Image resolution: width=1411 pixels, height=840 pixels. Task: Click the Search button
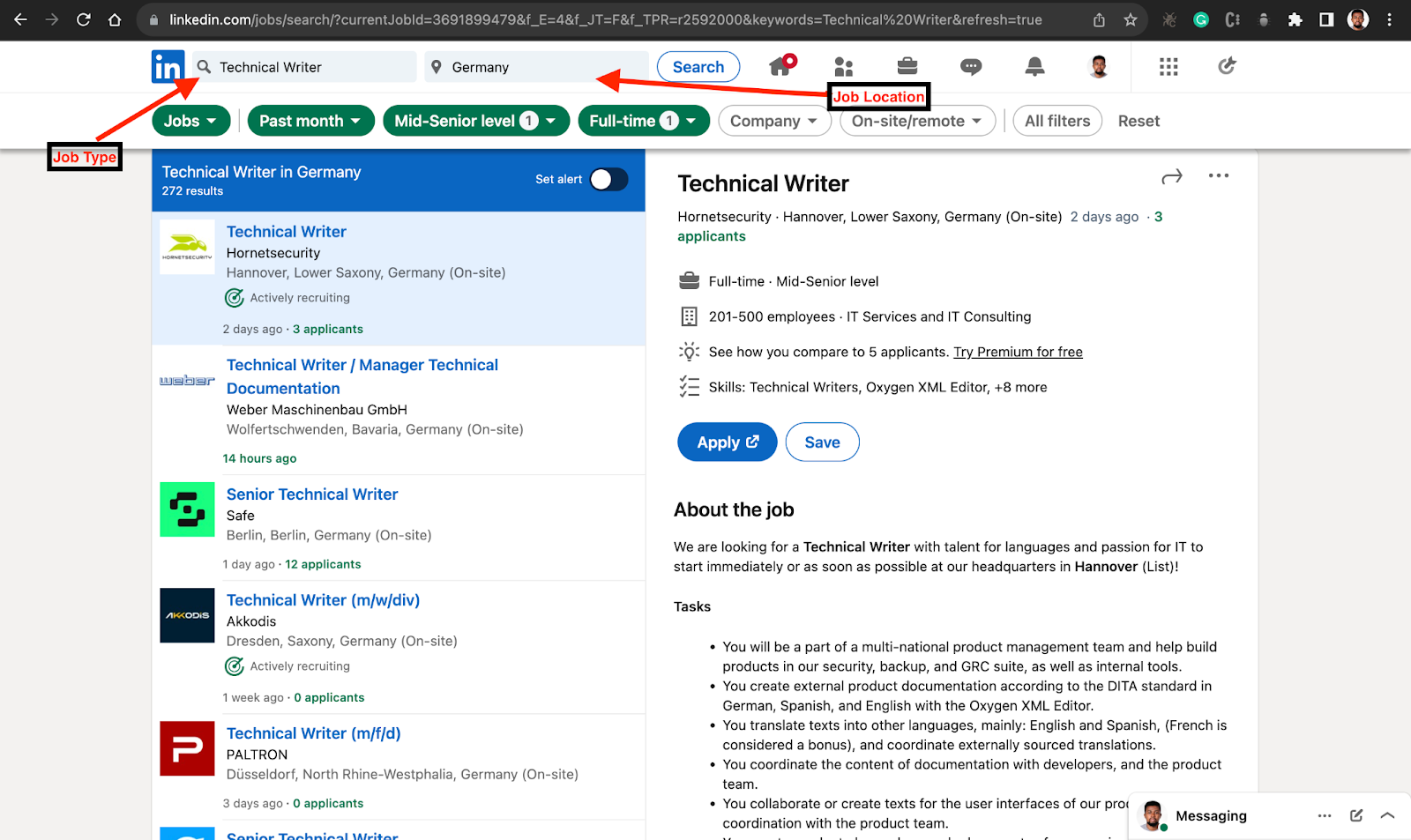point(698,67)
